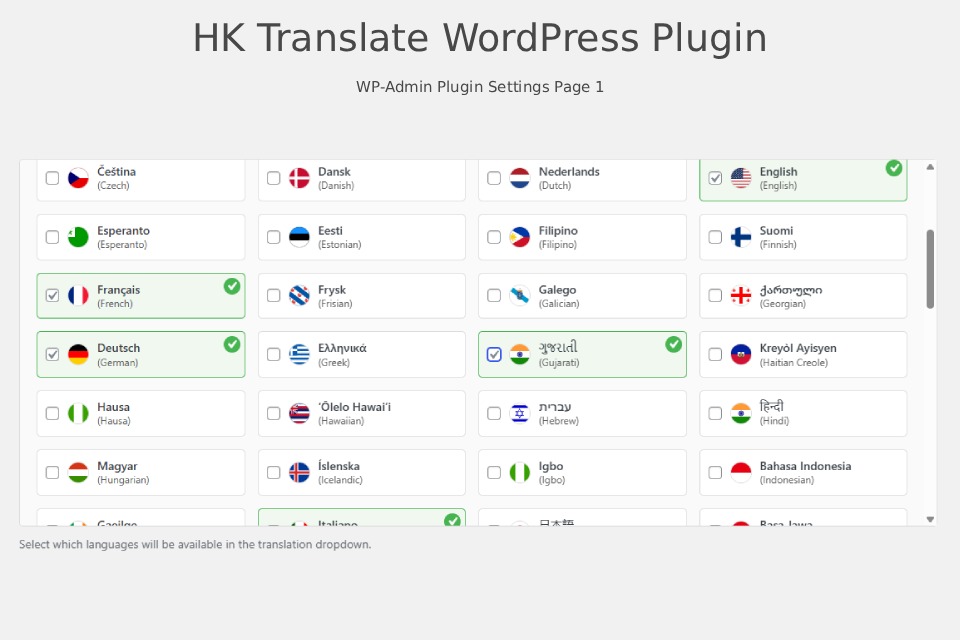Click the Greek flag icon

(x=299, y=355)
